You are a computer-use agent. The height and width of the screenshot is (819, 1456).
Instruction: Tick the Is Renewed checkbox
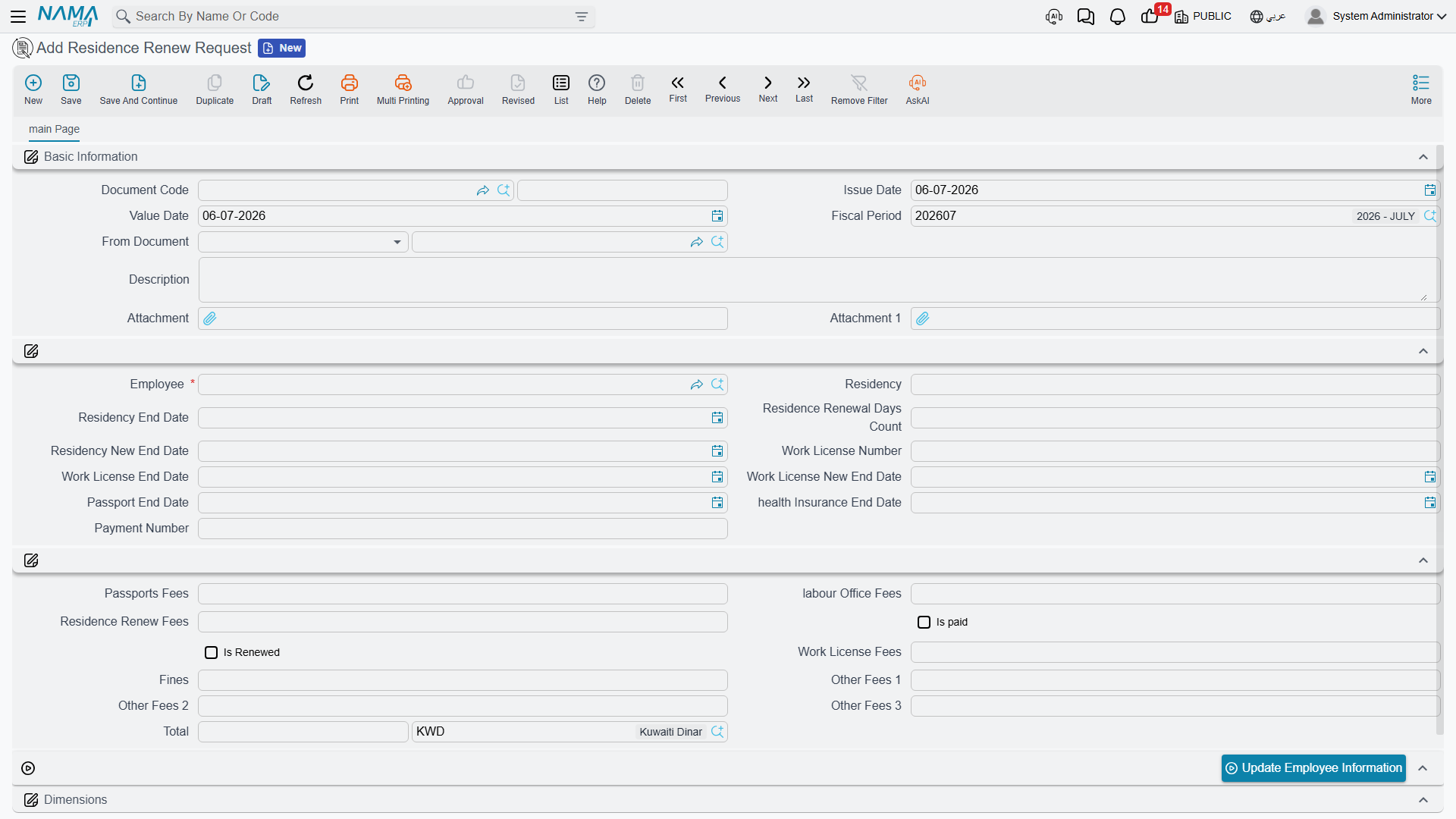212,653
